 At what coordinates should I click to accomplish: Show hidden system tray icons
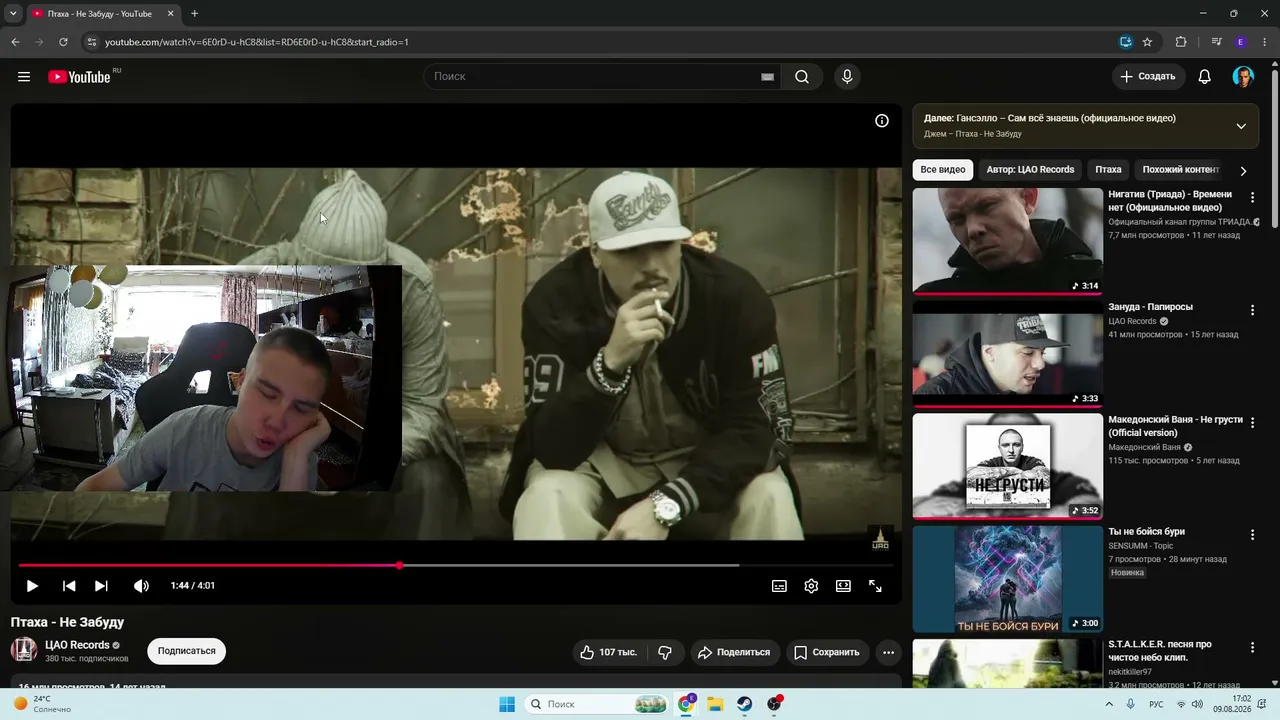tap(1108, 704)
